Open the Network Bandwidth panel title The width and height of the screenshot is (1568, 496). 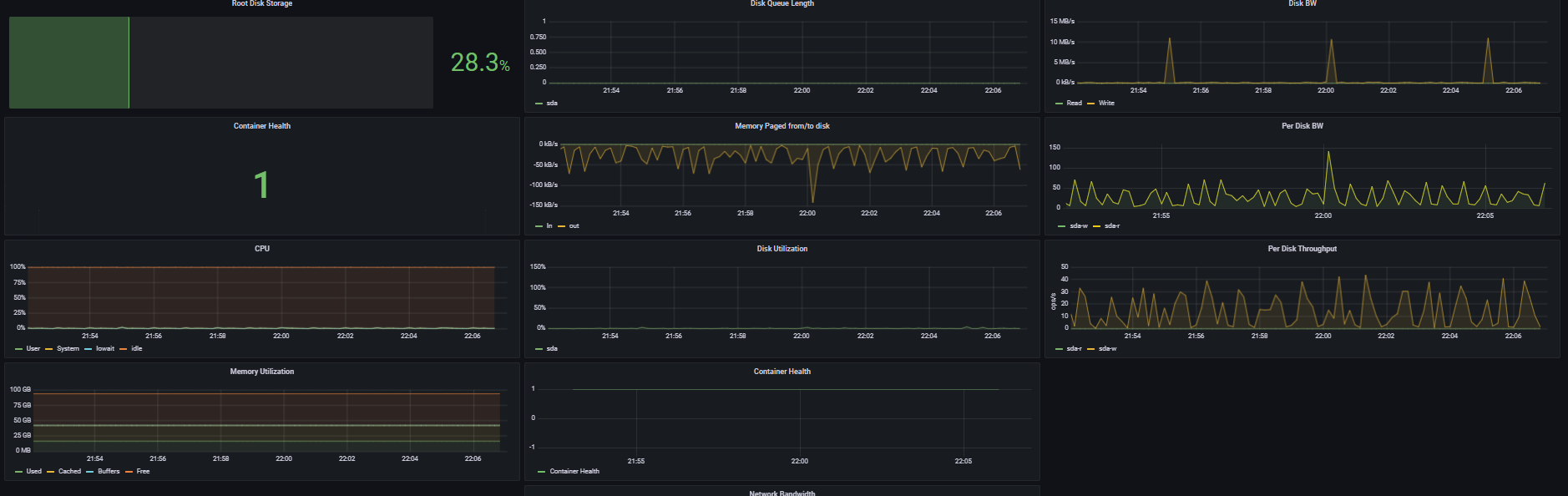[781, 493]
